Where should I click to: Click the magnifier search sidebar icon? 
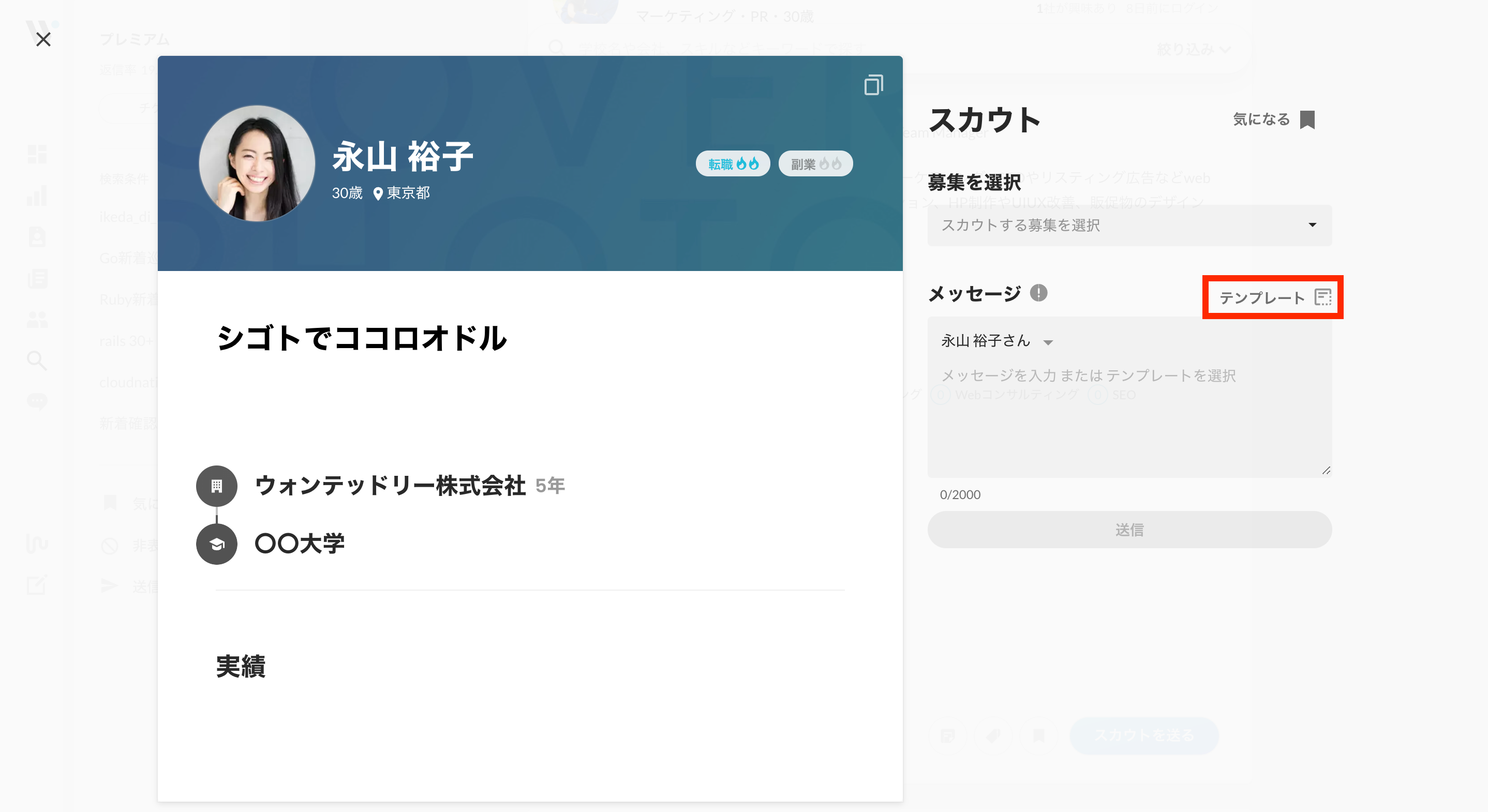37,361
